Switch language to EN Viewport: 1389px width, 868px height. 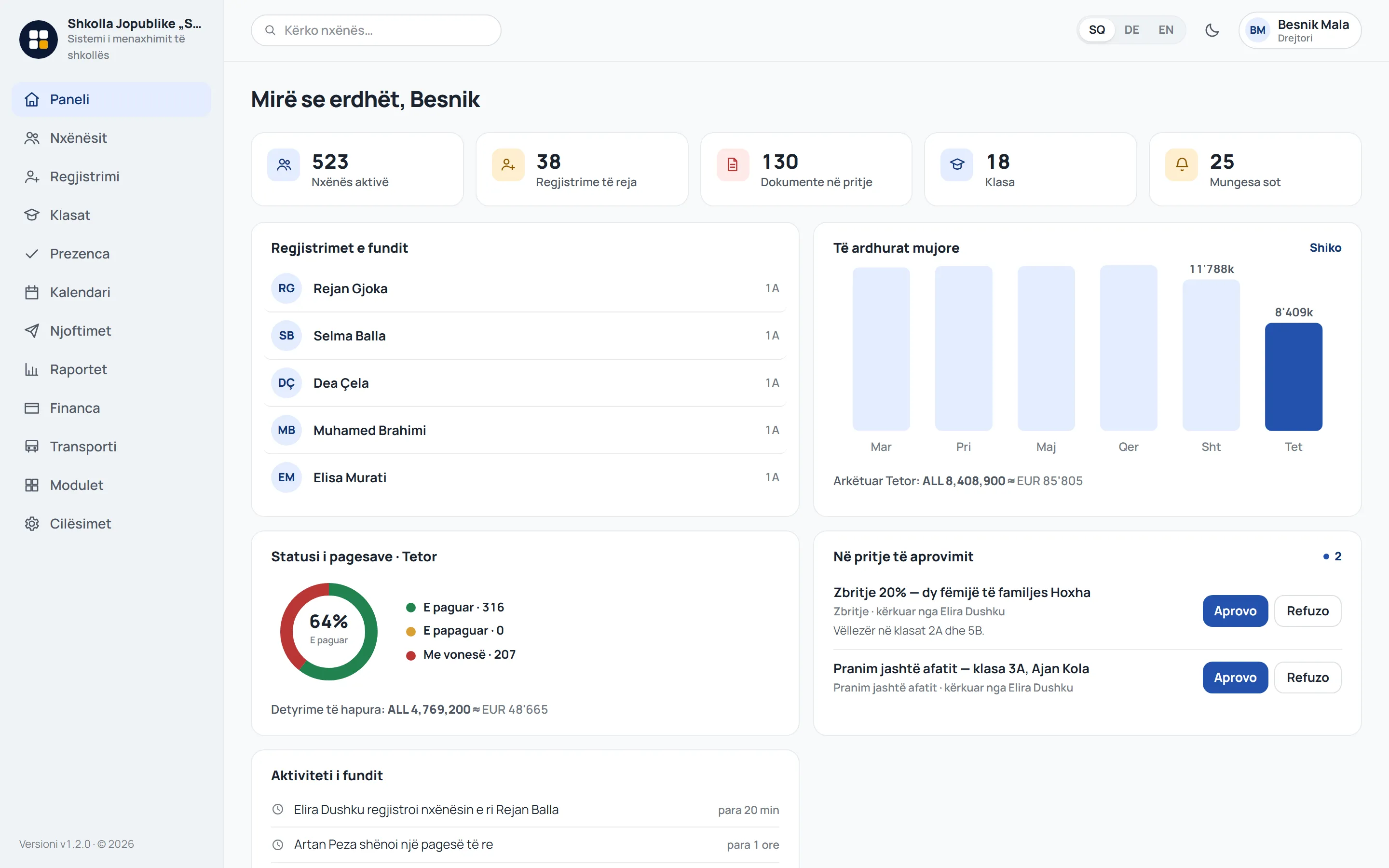1166,30
